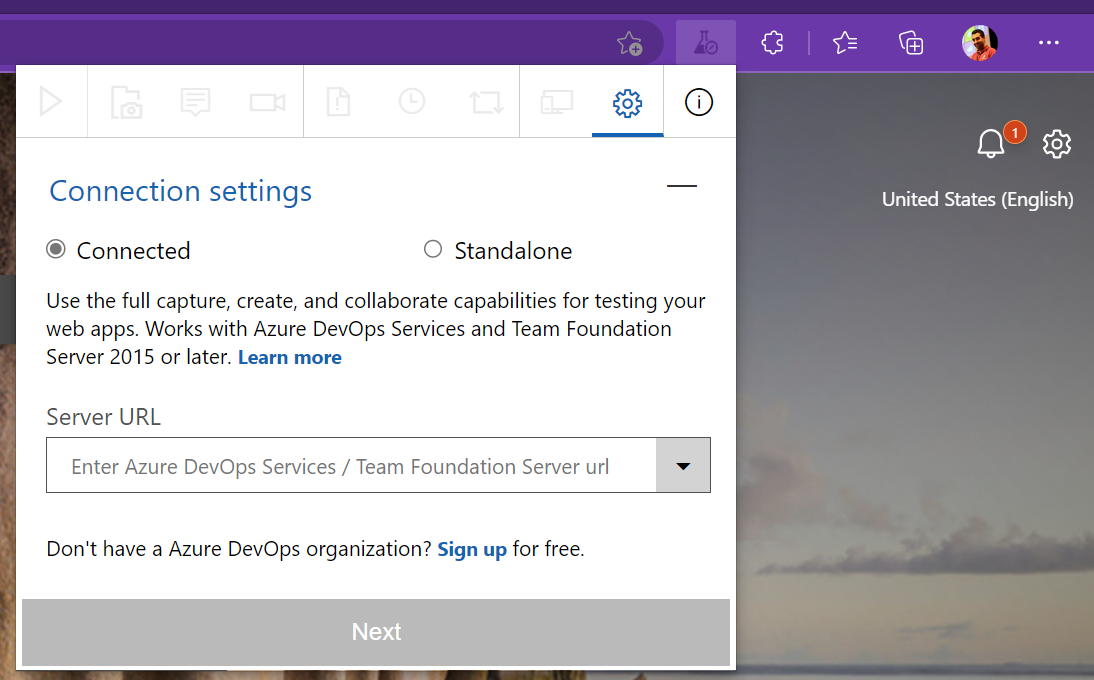Select the Connected radio button
This screenshot has width=1094, height=680.
pyautogui.click(x=56, y=250)
